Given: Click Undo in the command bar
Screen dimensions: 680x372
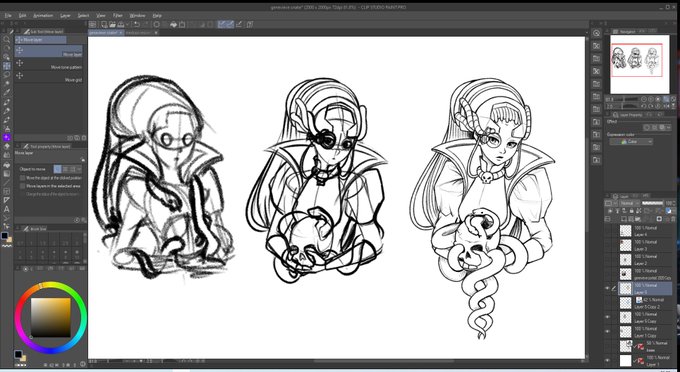Looking at the screenshot, I should [x=136, y=24].
